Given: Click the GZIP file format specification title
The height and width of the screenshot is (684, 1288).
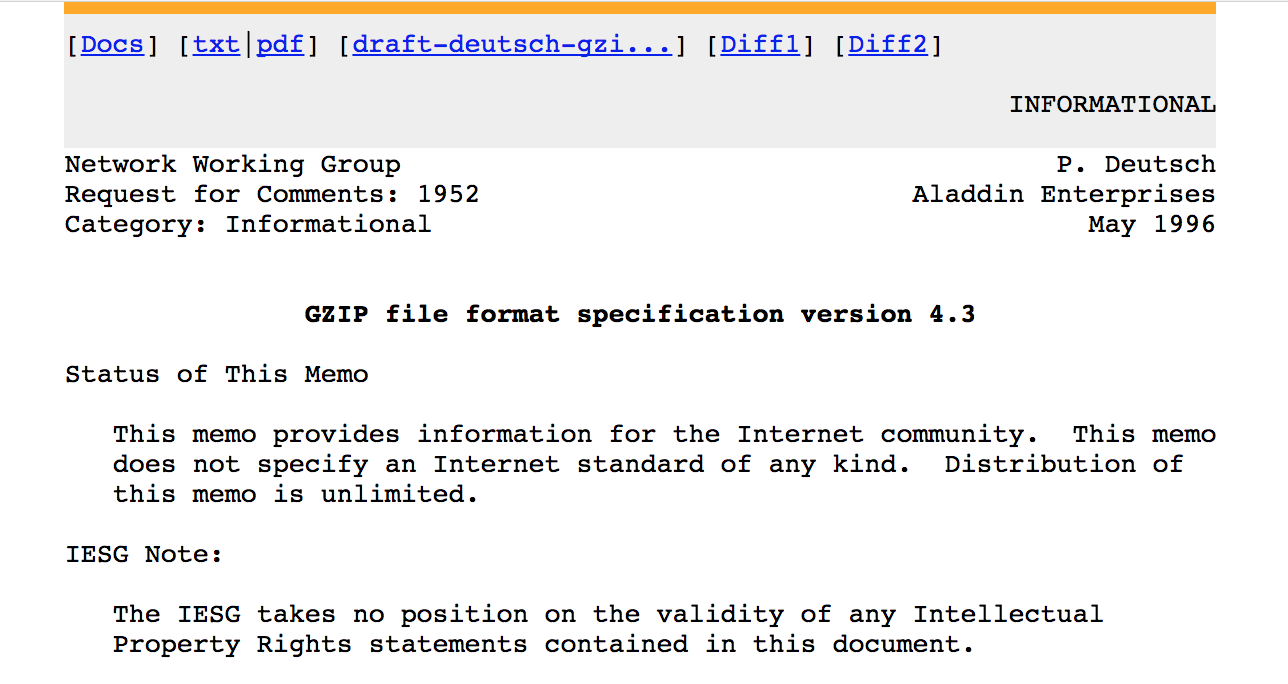Looking at the screenshot, I should click(x=640, y=315).
